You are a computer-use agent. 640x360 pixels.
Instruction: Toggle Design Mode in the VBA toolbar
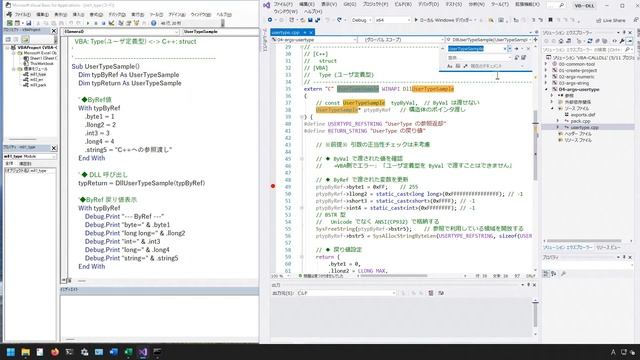tap(111, 23)
